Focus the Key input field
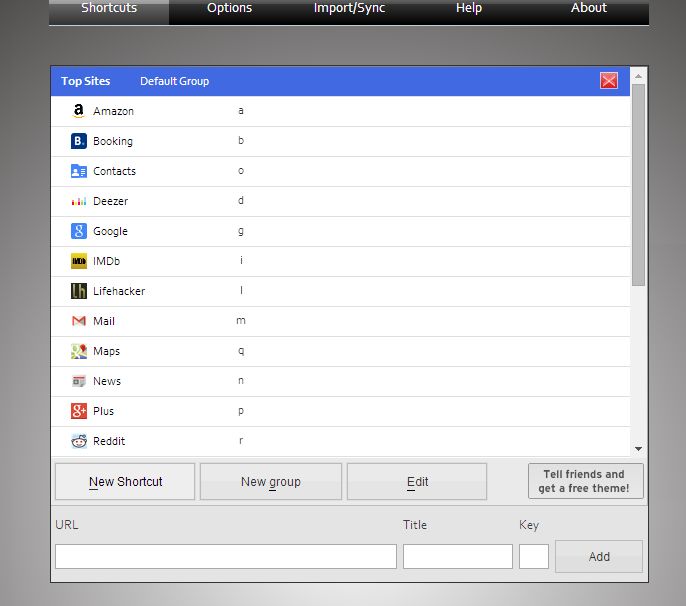 (534, 557)
